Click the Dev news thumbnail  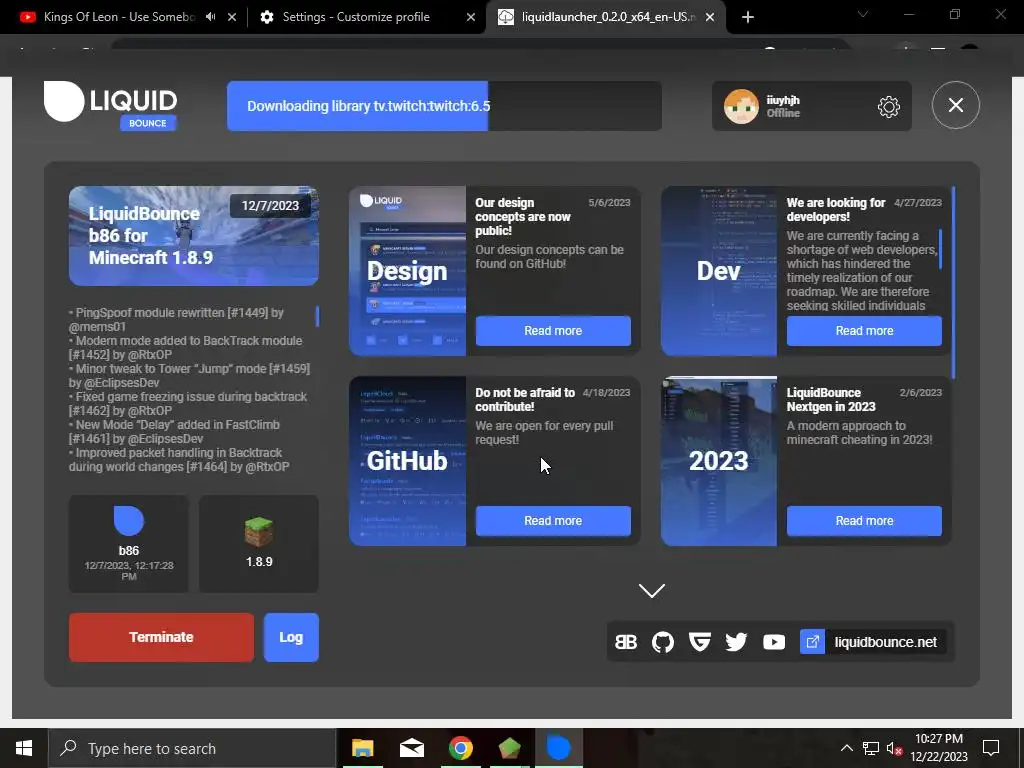point(719,271)
